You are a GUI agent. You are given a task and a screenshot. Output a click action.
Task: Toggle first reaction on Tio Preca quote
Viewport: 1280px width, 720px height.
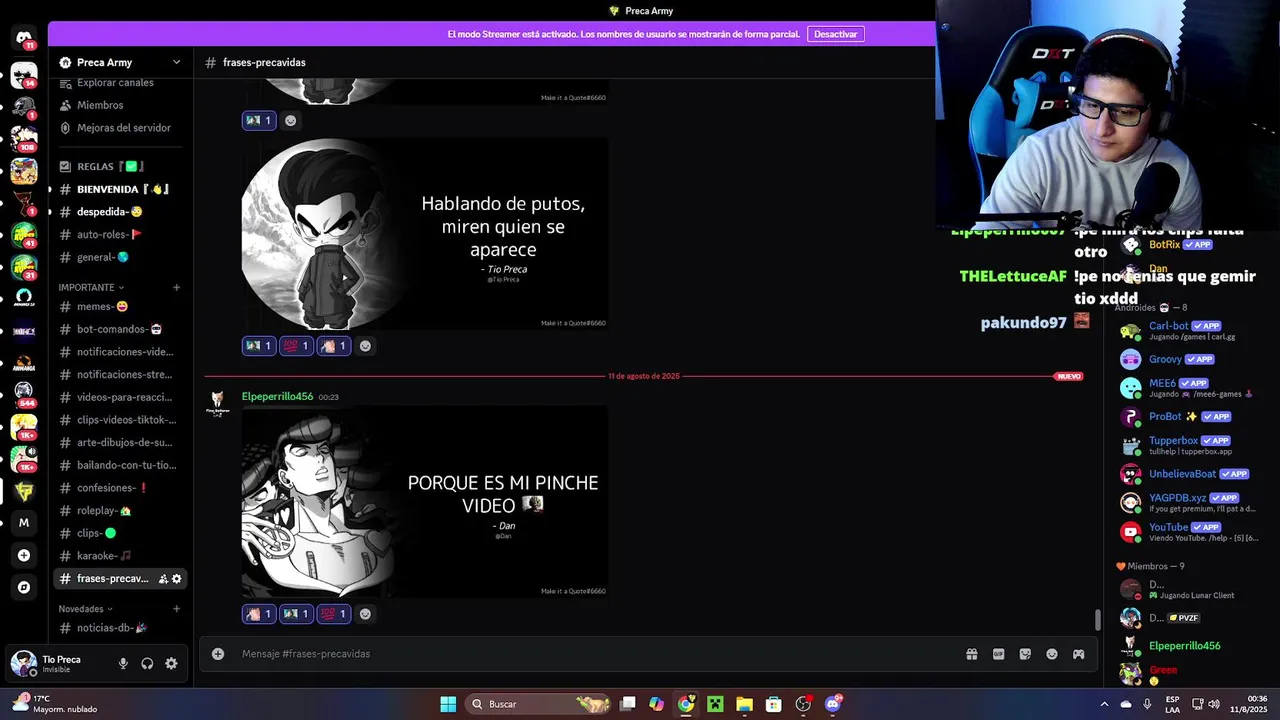pyautogui.click(x=259, y=346)
